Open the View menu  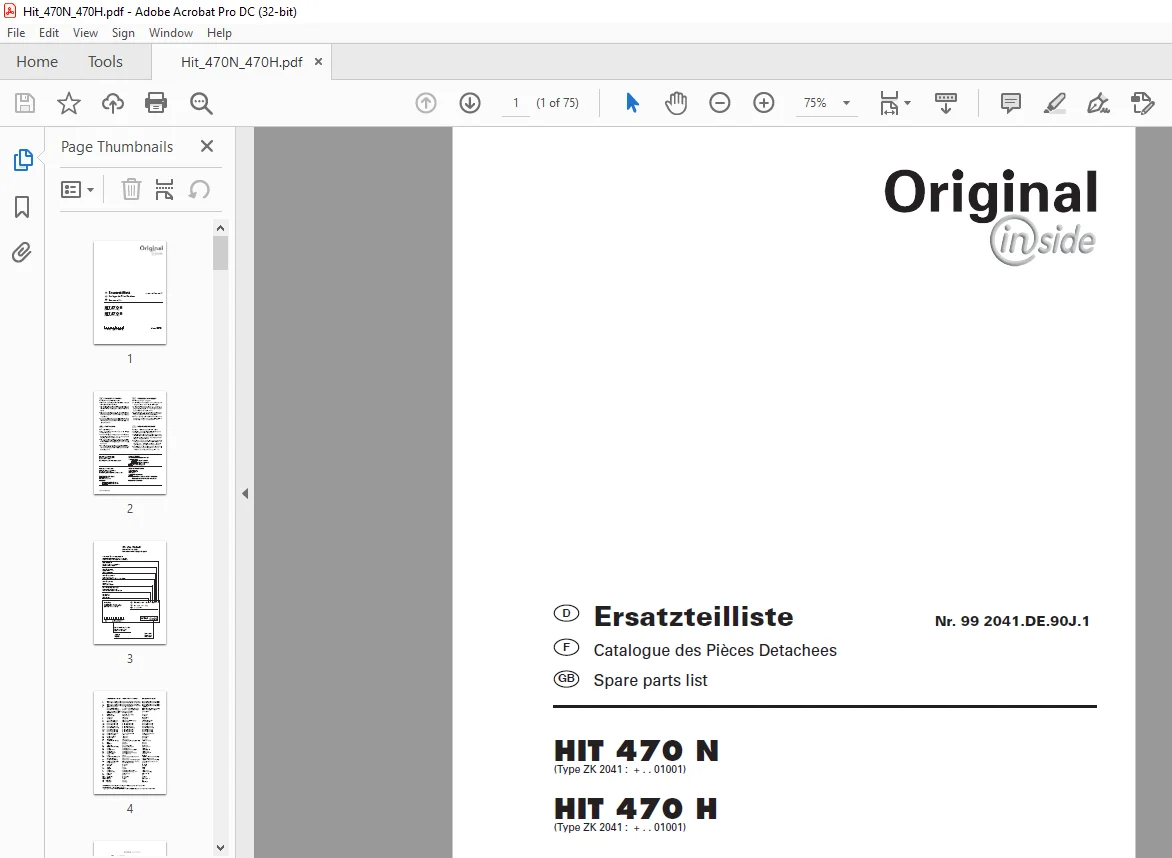point(85,33)
